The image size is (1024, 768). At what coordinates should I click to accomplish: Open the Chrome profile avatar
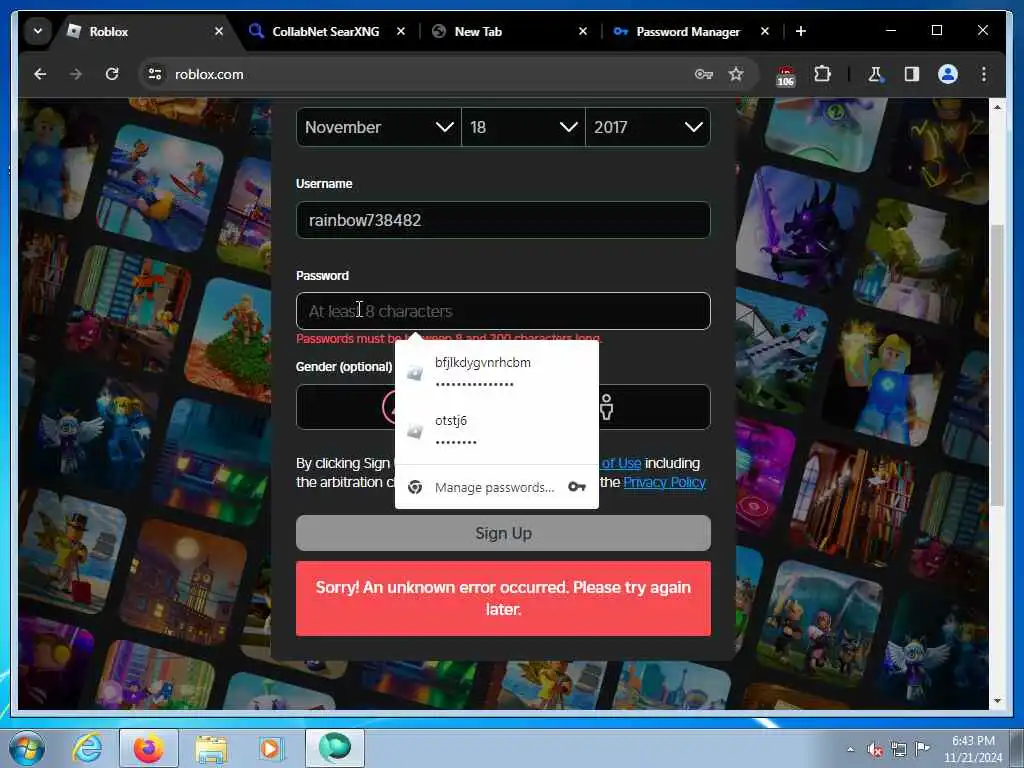pyautogui.click(x=948, y=74)
